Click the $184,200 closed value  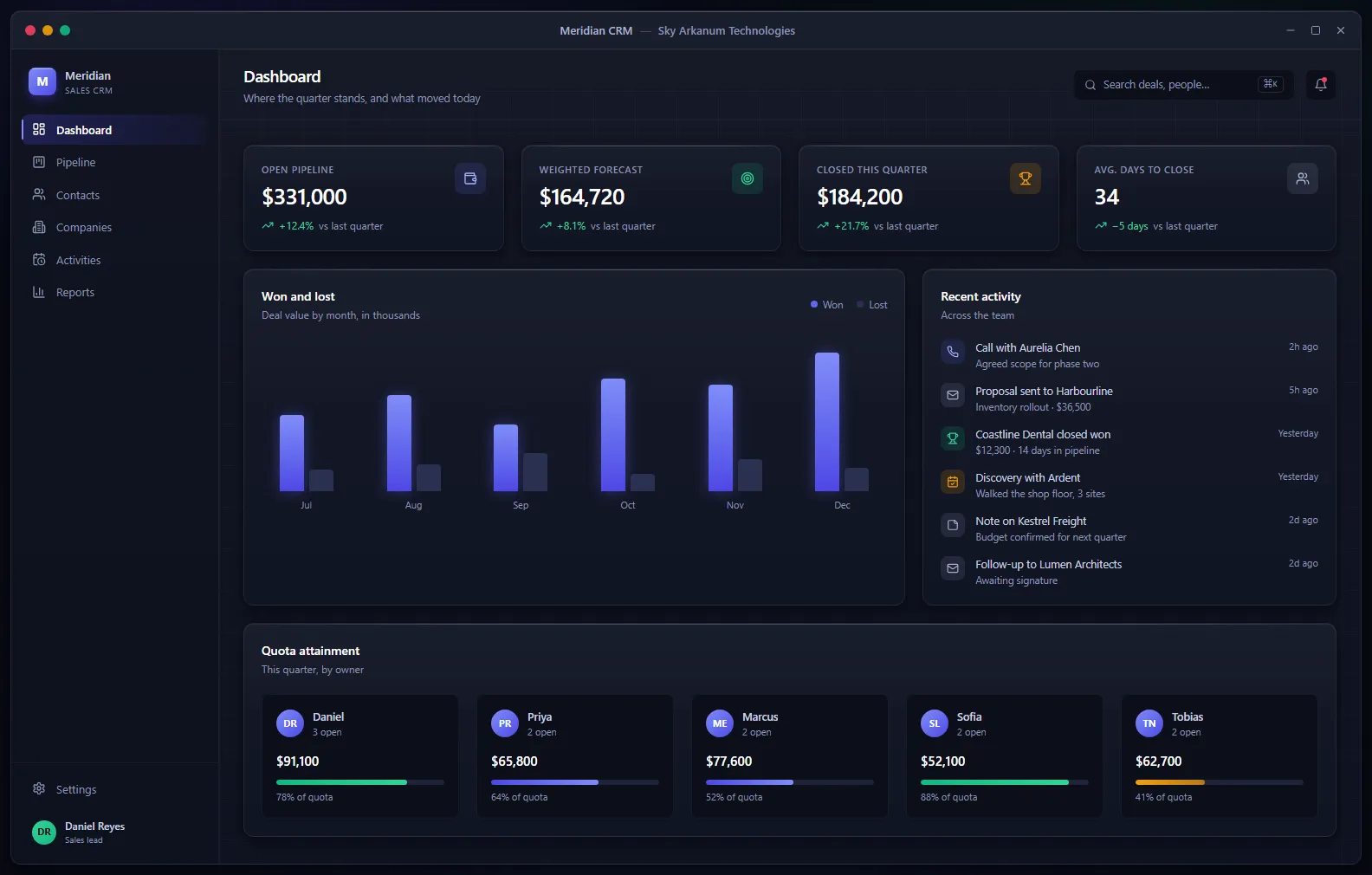click(860, 198)
